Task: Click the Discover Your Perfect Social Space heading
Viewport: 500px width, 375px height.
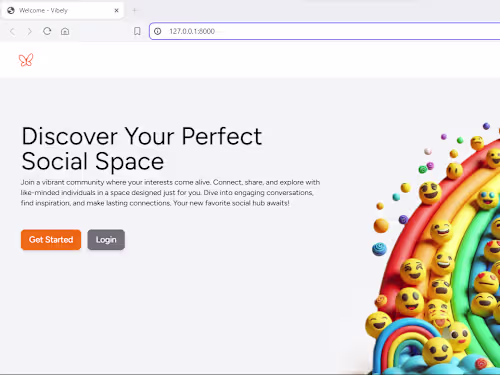Action: coord(142,149)
